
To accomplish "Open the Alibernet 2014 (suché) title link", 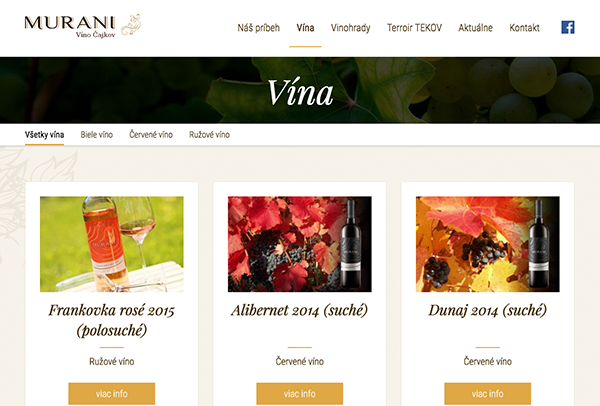I will tap(300, 310).
